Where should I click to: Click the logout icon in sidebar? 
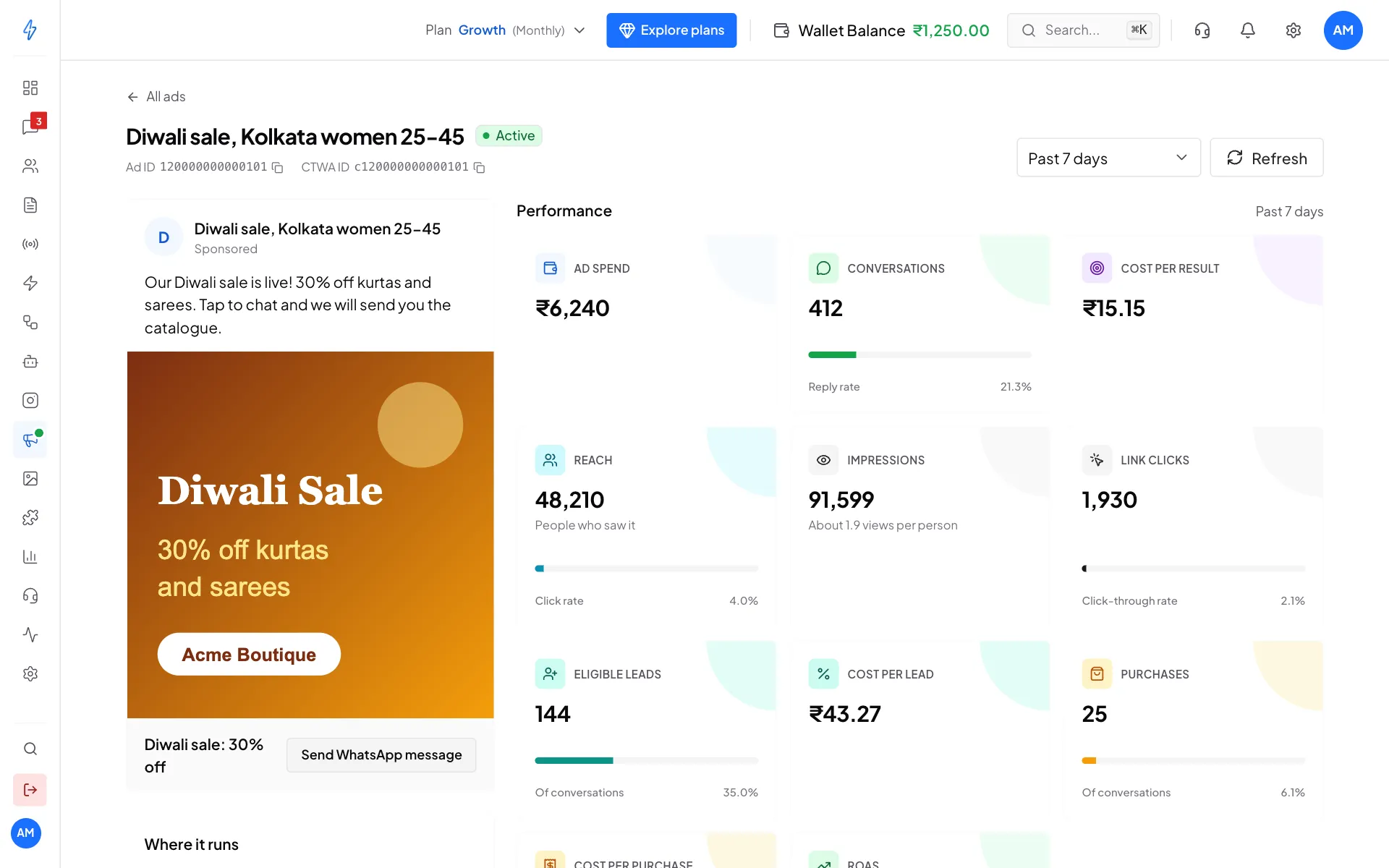[x=30, y=789]
